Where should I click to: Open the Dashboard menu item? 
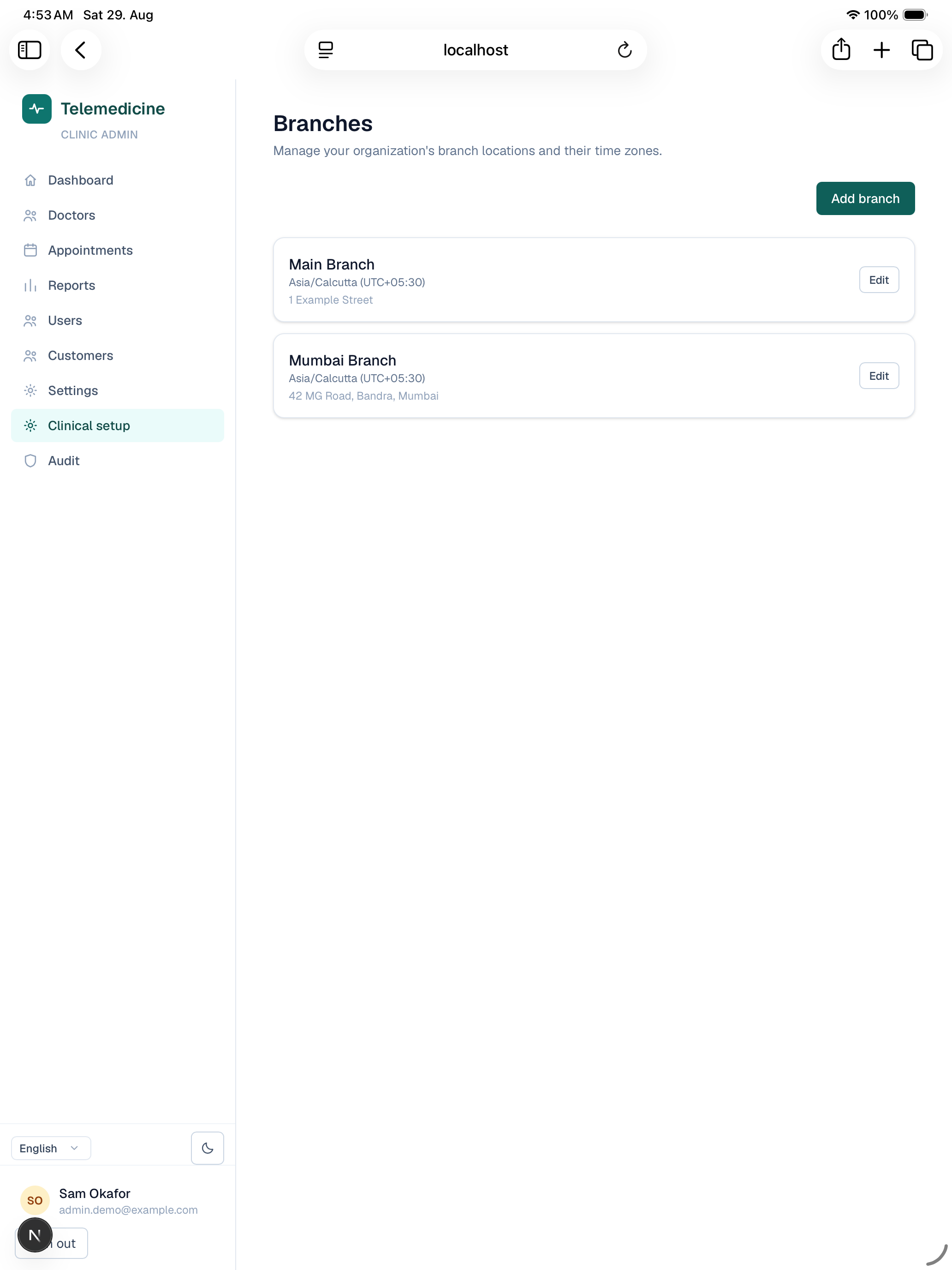117,180
